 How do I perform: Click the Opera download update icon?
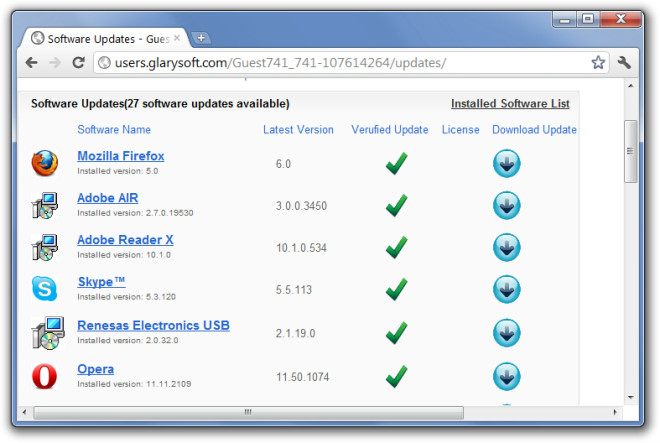click(x=507, y=376)
